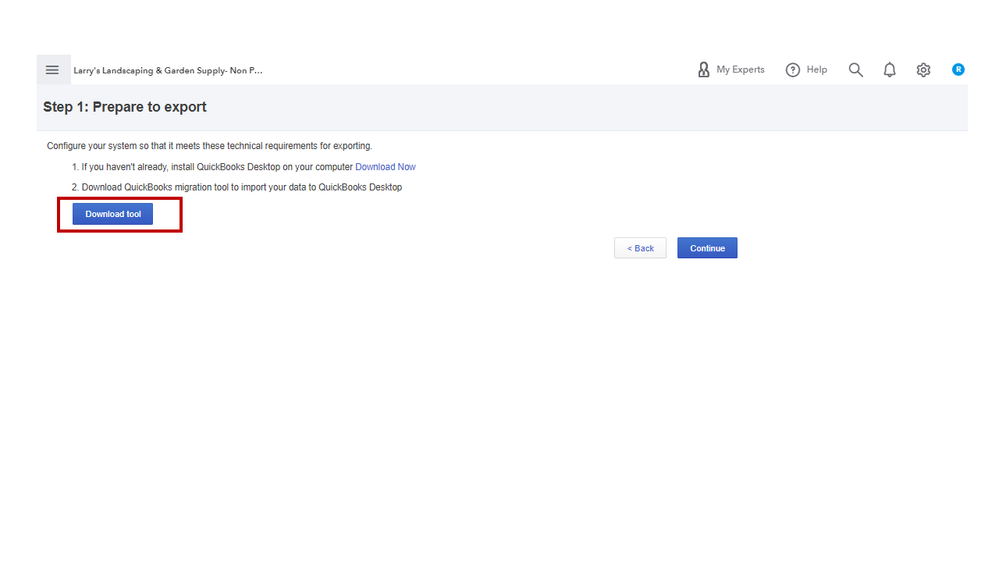The image size is (999, 562).
Task: Click the My Experts label
Action: tap(740, 70)
